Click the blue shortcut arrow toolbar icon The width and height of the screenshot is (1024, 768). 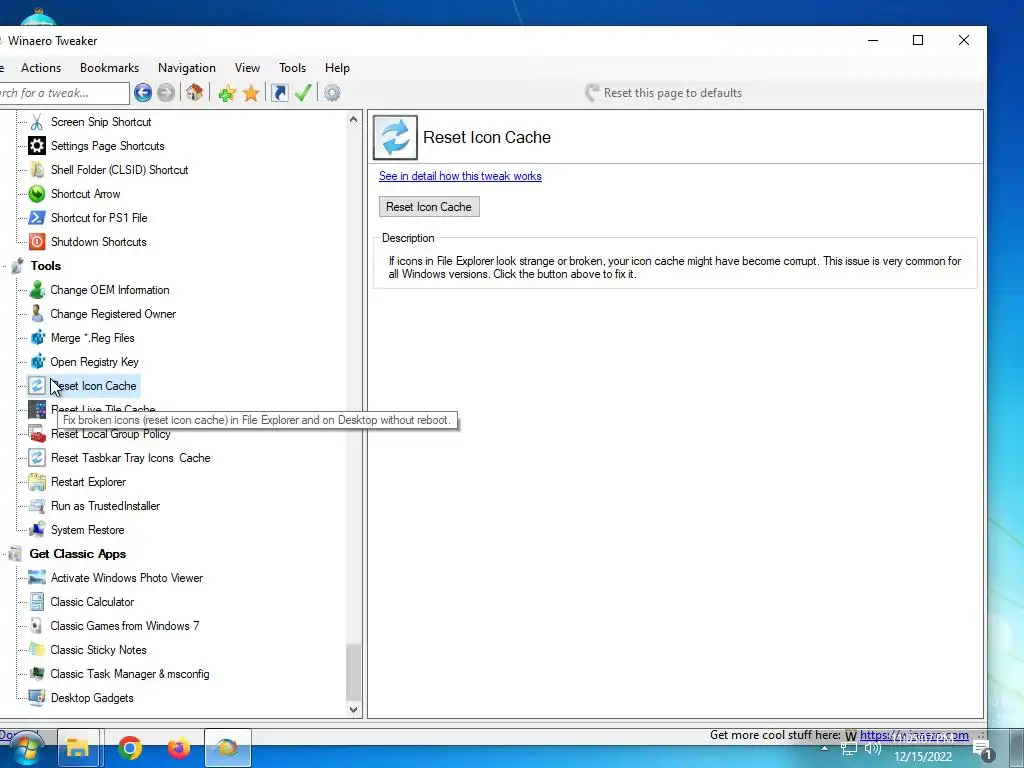[280, 93]
